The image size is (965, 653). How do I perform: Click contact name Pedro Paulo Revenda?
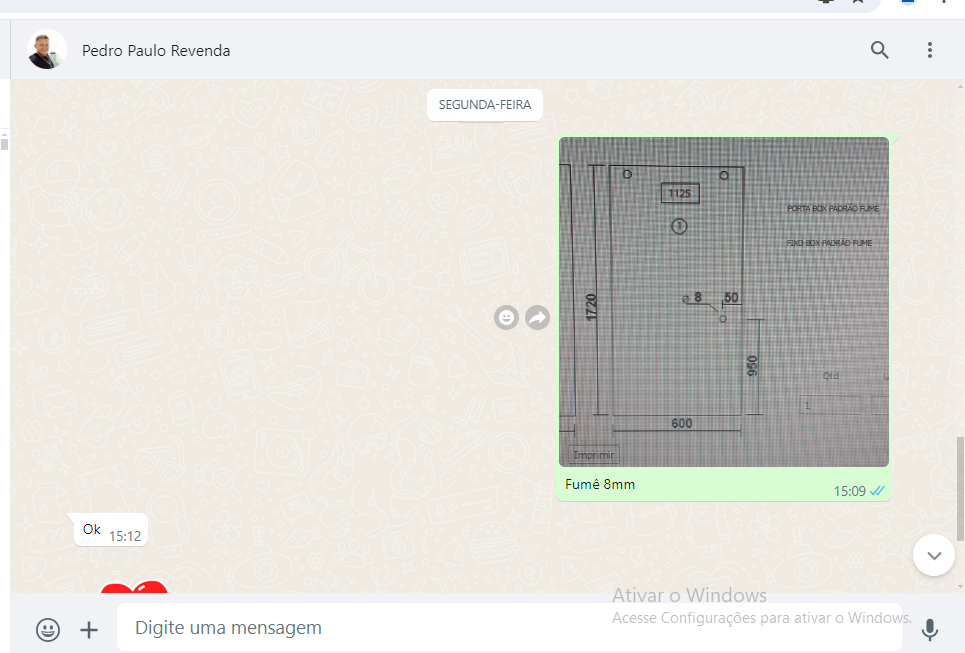coord(156,50)
